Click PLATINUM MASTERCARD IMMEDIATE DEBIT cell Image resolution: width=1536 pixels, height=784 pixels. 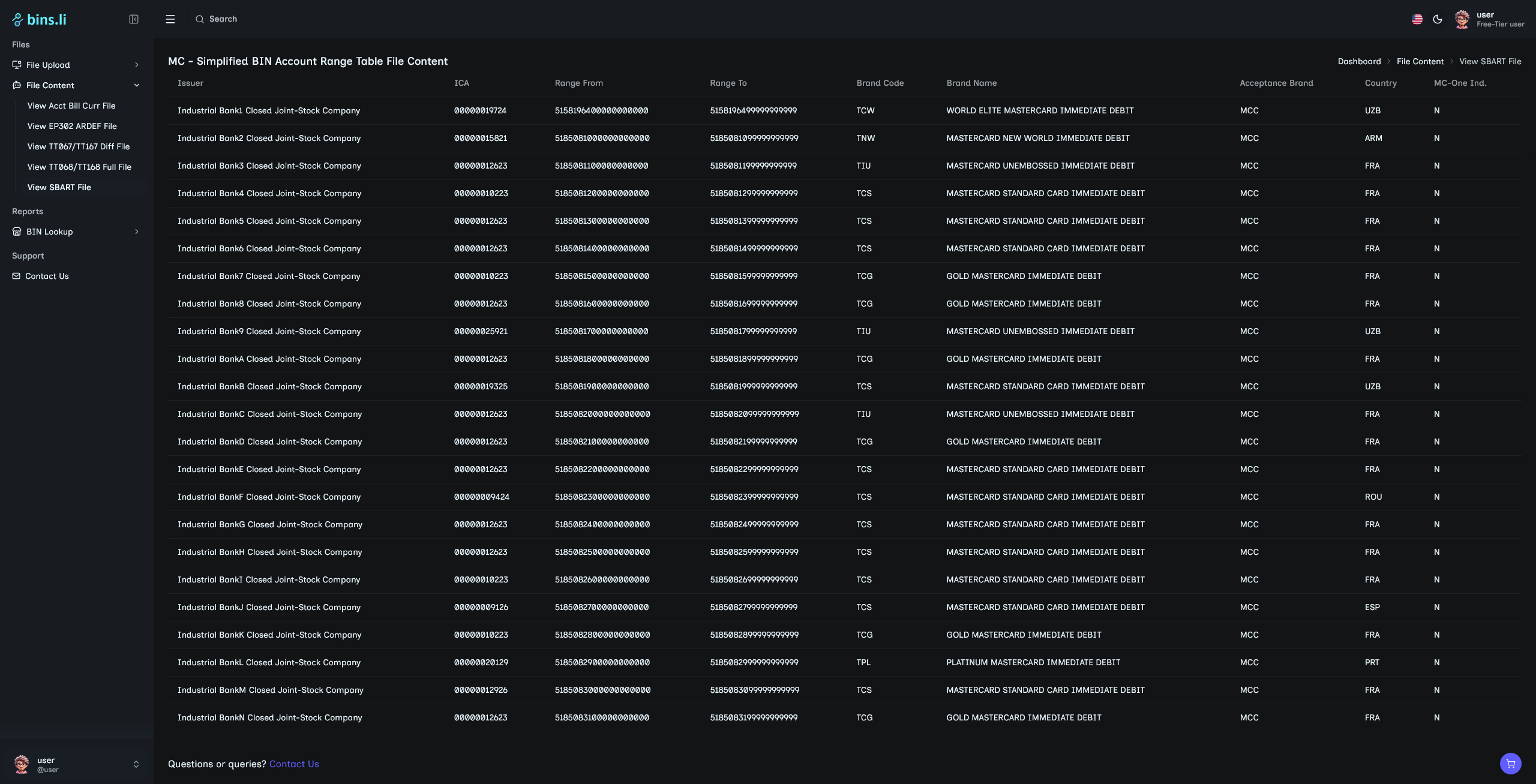pyautogui.click(x=1033, y=662)
